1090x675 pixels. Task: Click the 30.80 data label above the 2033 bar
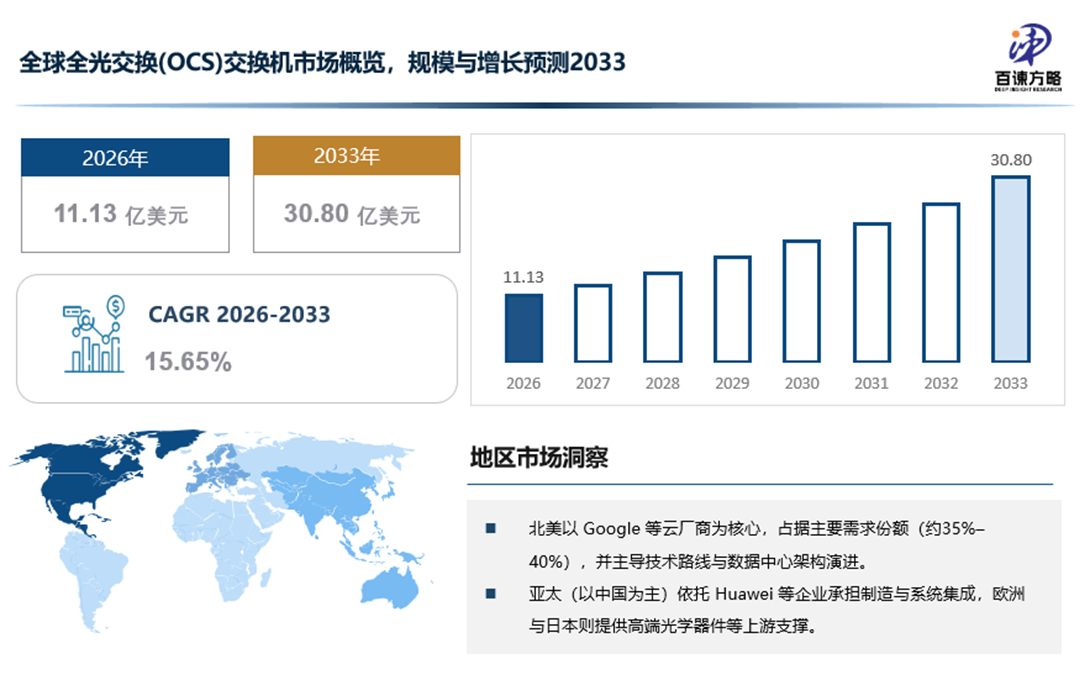click(1010, 159)
